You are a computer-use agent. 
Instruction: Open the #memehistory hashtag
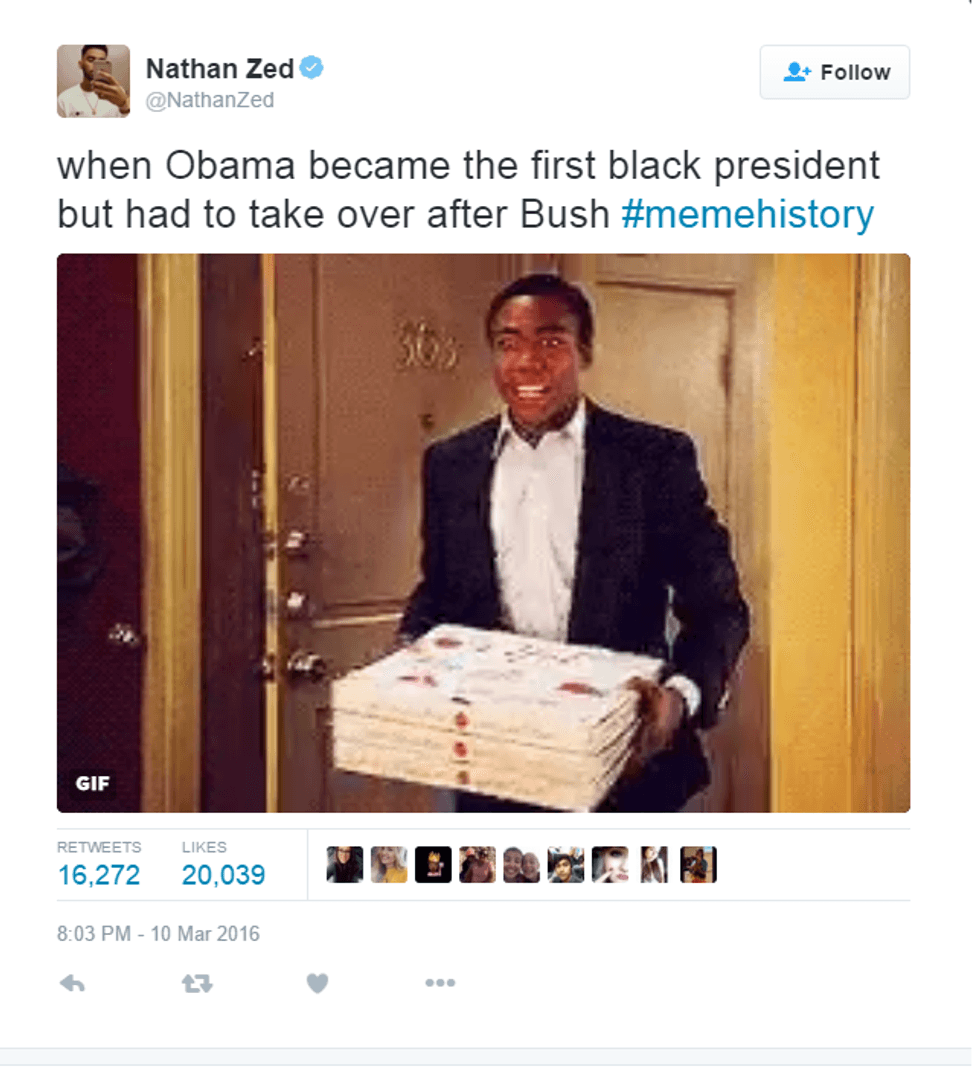pyautogui.click(x=747, y=214)
